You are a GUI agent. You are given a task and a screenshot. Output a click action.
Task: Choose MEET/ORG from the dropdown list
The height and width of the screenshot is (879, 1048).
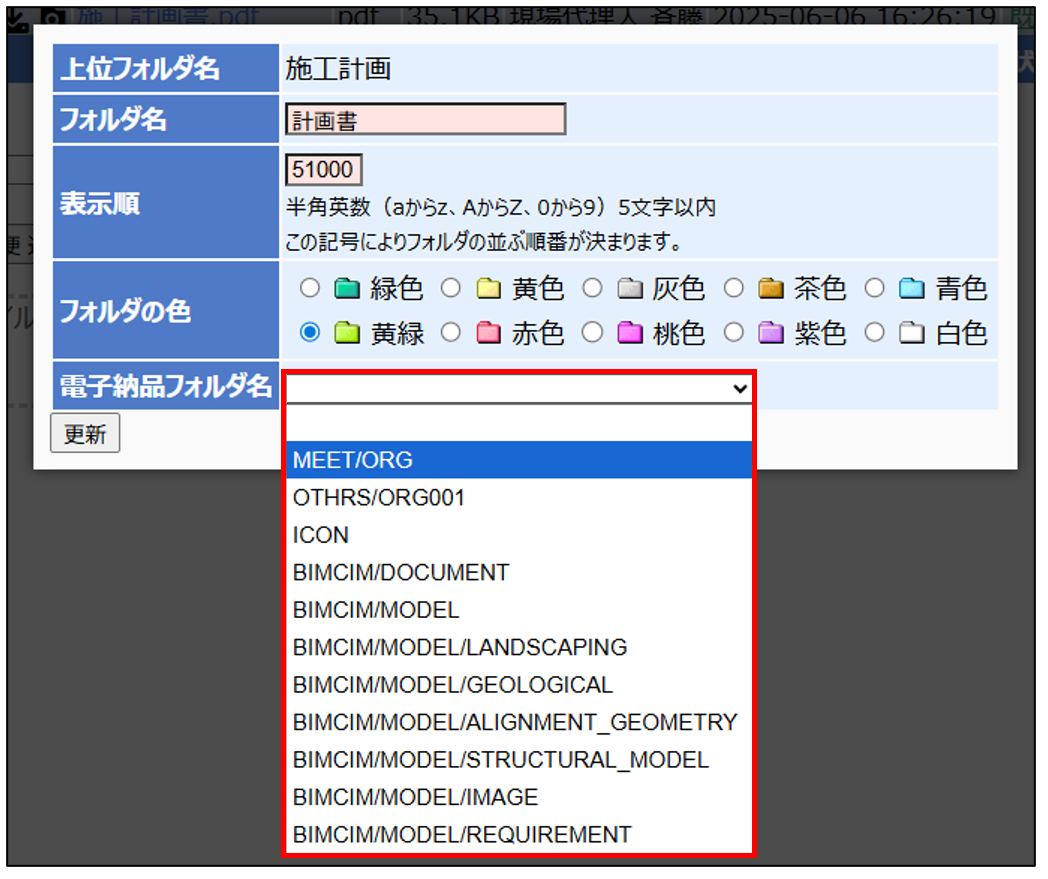518,460
